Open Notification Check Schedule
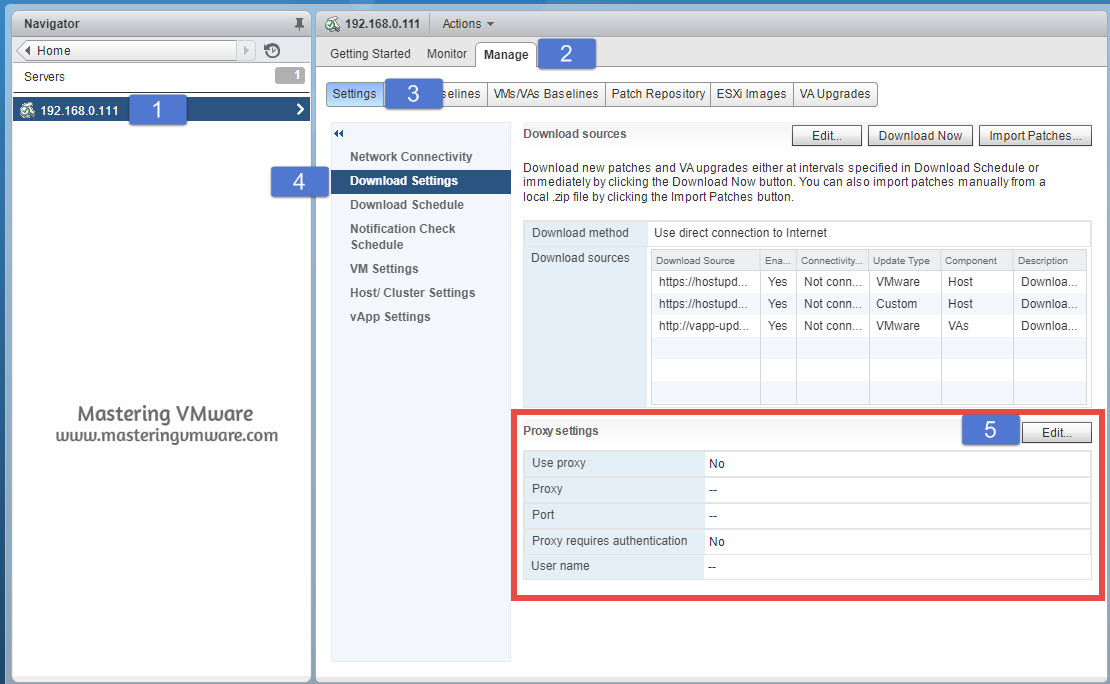 [x=402, y=236]
